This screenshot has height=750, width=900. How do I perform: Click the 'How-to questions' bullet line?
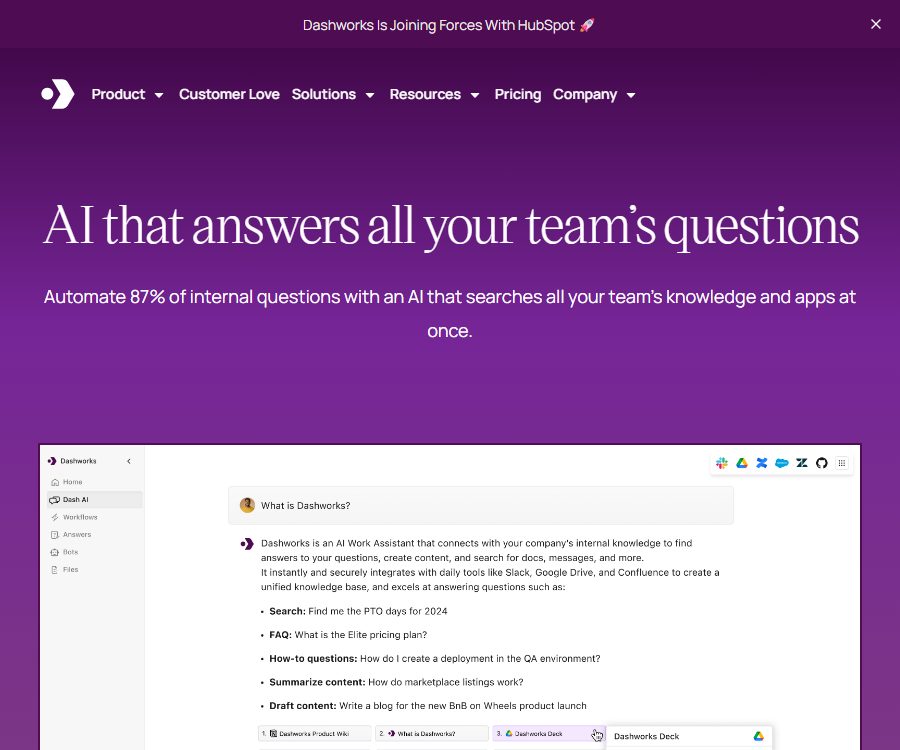point(435,658)
